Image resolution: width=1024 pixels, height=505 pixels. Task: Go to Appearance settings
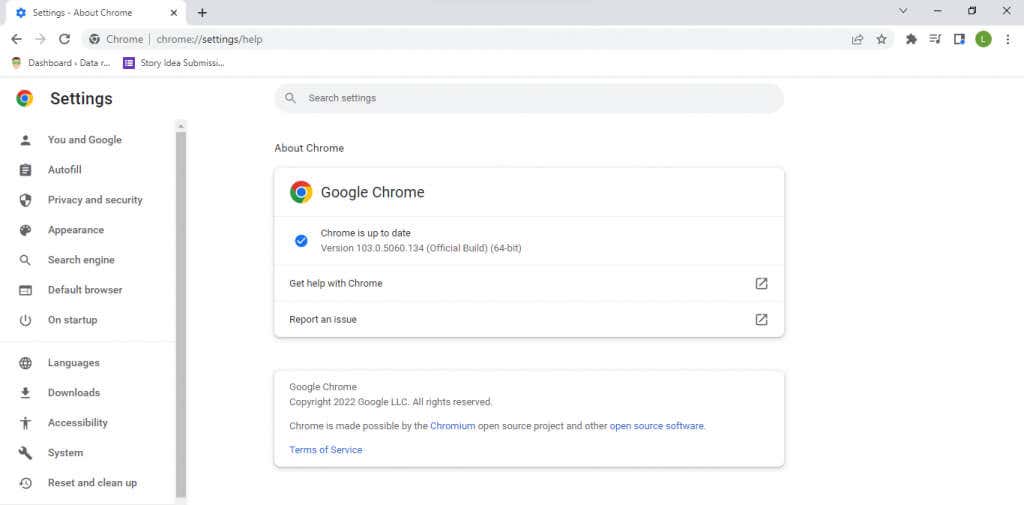[x=76, y=230]
